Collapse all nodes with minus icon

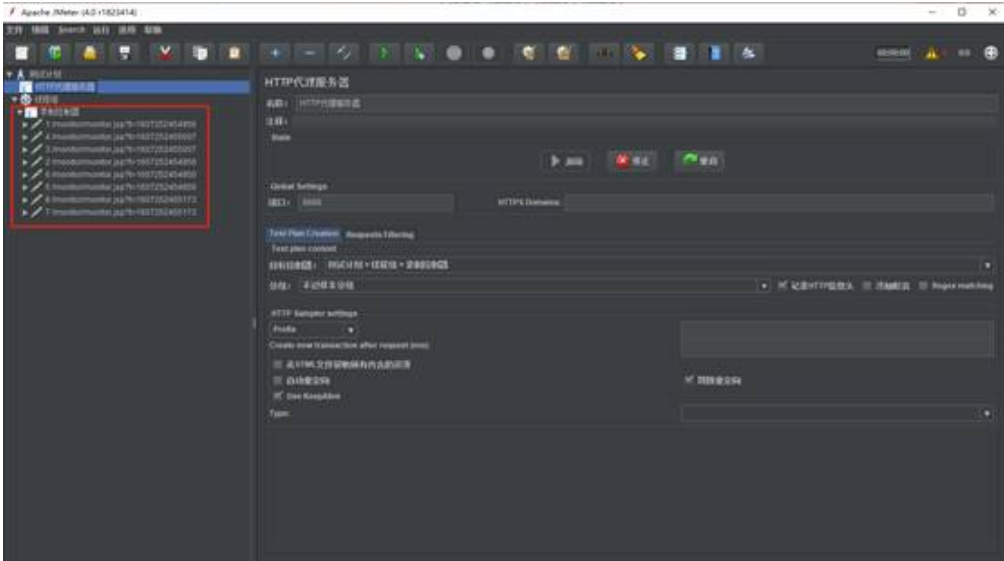click(x=310, y=53)
